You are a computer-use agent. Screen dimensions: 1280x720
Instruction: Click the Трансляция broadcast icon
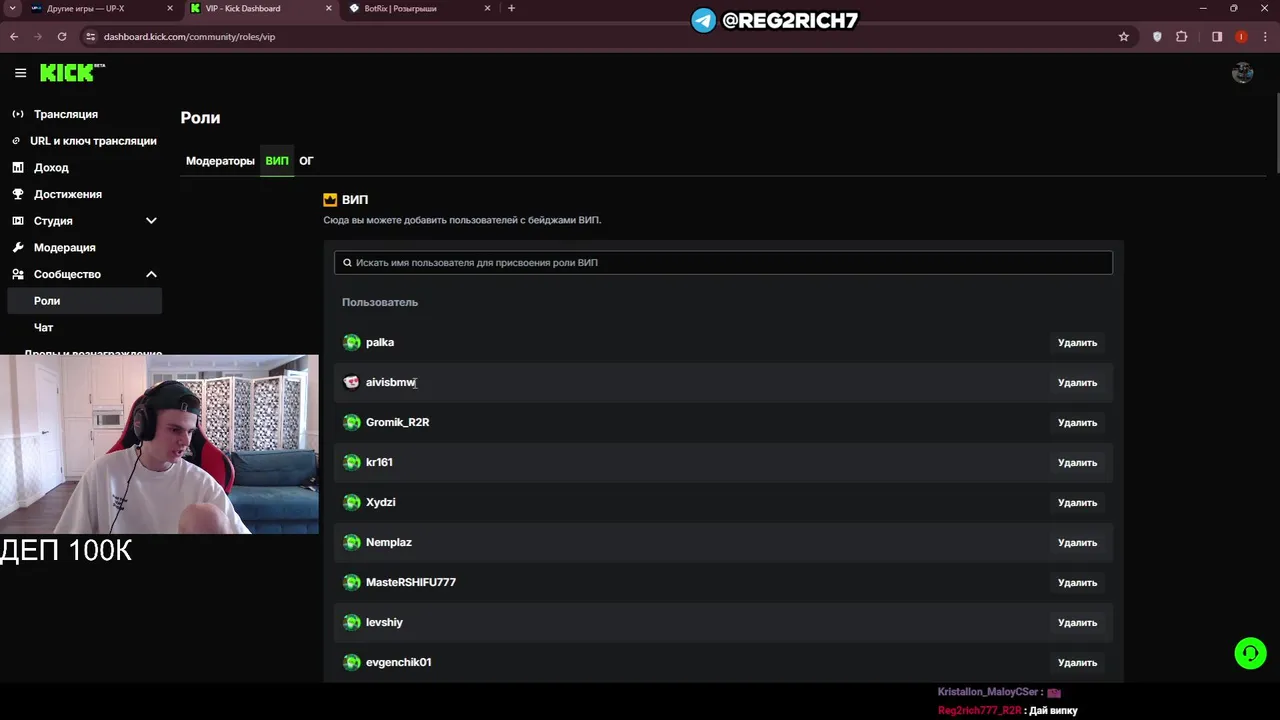[18, 114]
